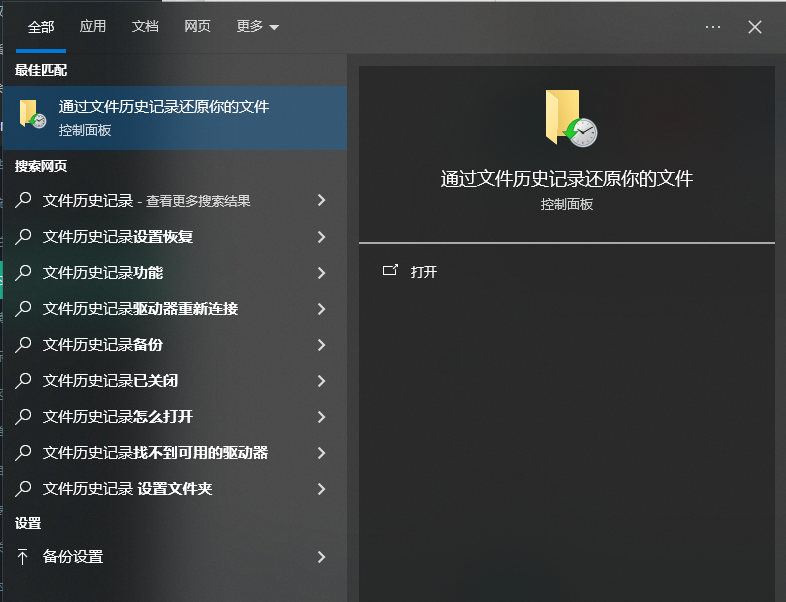
Task: Select suggestion 文件历史记录已关闭
Action: [x=175, y=381]
